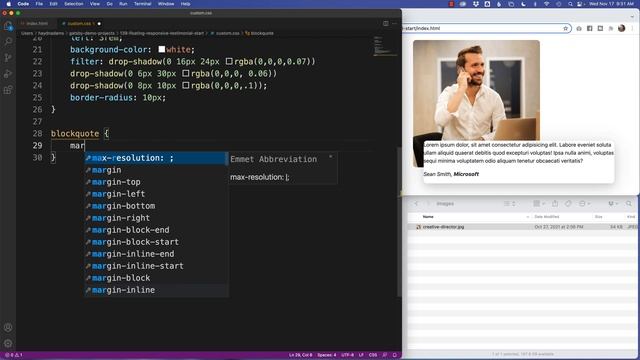Click the browser profile avatar
640x360 pixels.
point(622,28)
